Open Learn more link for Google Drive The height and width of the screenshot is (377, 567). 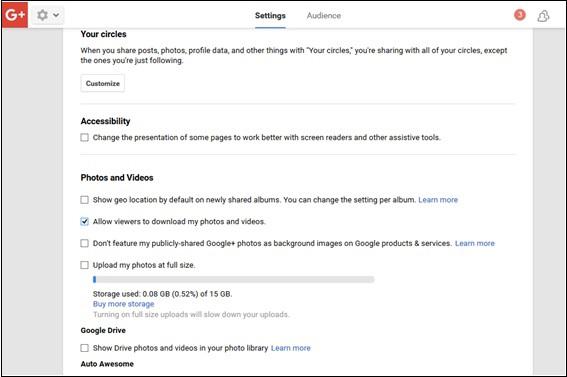pyautogui.click(x=291, y=348)
